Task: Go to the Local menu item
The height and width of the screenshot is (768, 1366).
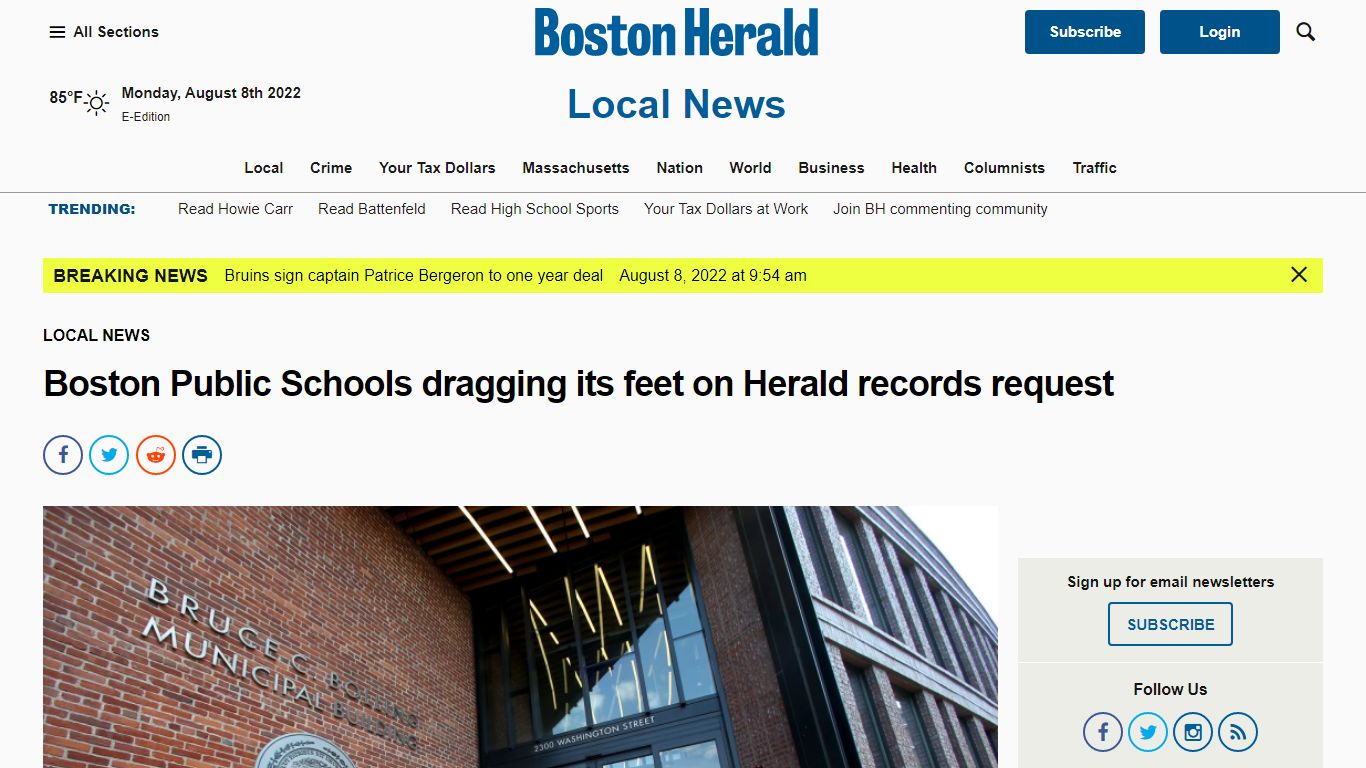Action: tap(264, 168)
